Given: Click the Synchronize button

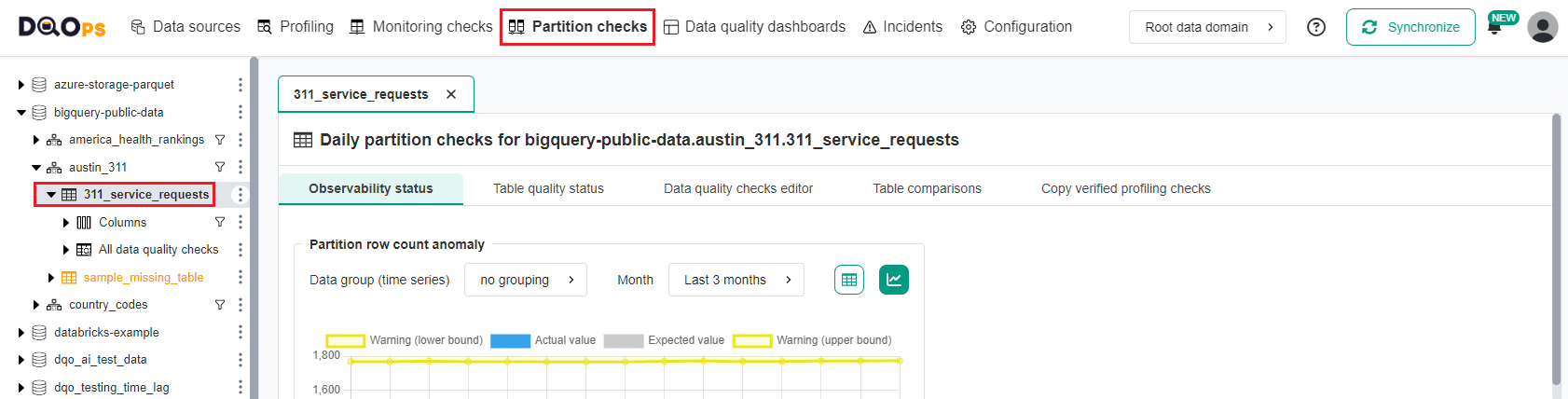Looking at the screenshot, I should [1410, 27].
